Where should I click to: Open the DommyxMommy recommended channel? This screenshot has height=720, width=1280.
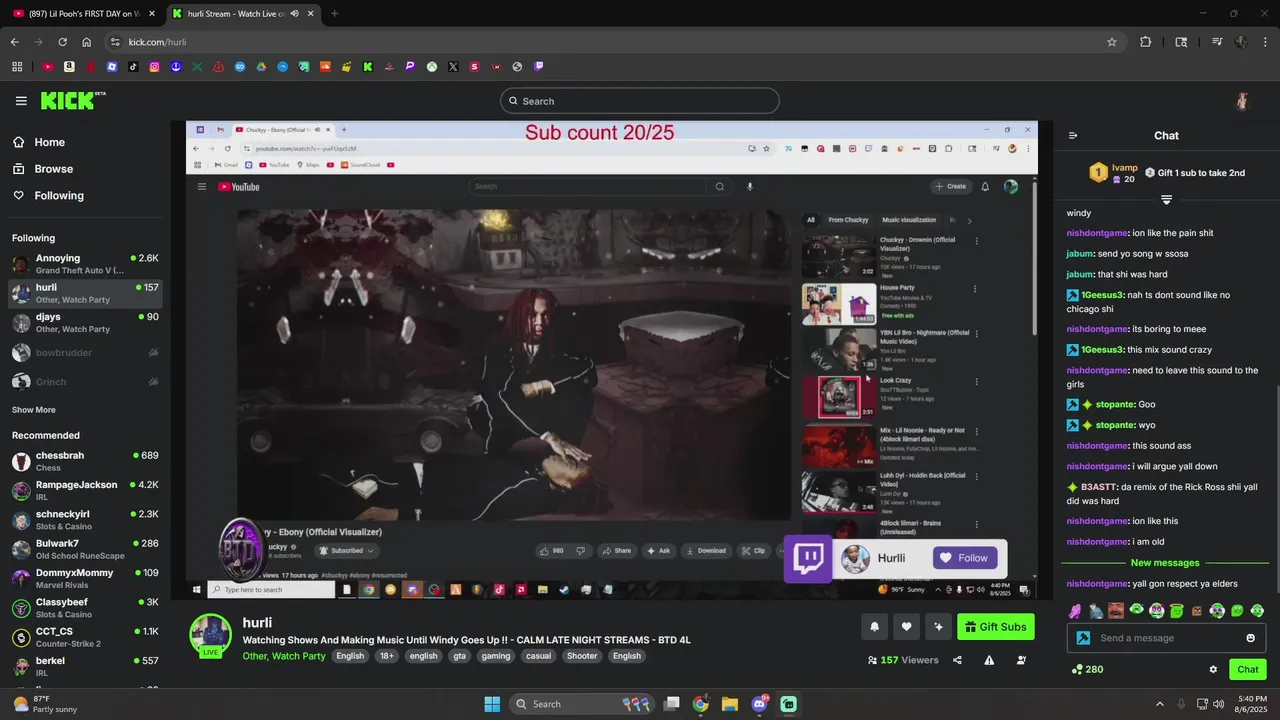click(85, 579)
